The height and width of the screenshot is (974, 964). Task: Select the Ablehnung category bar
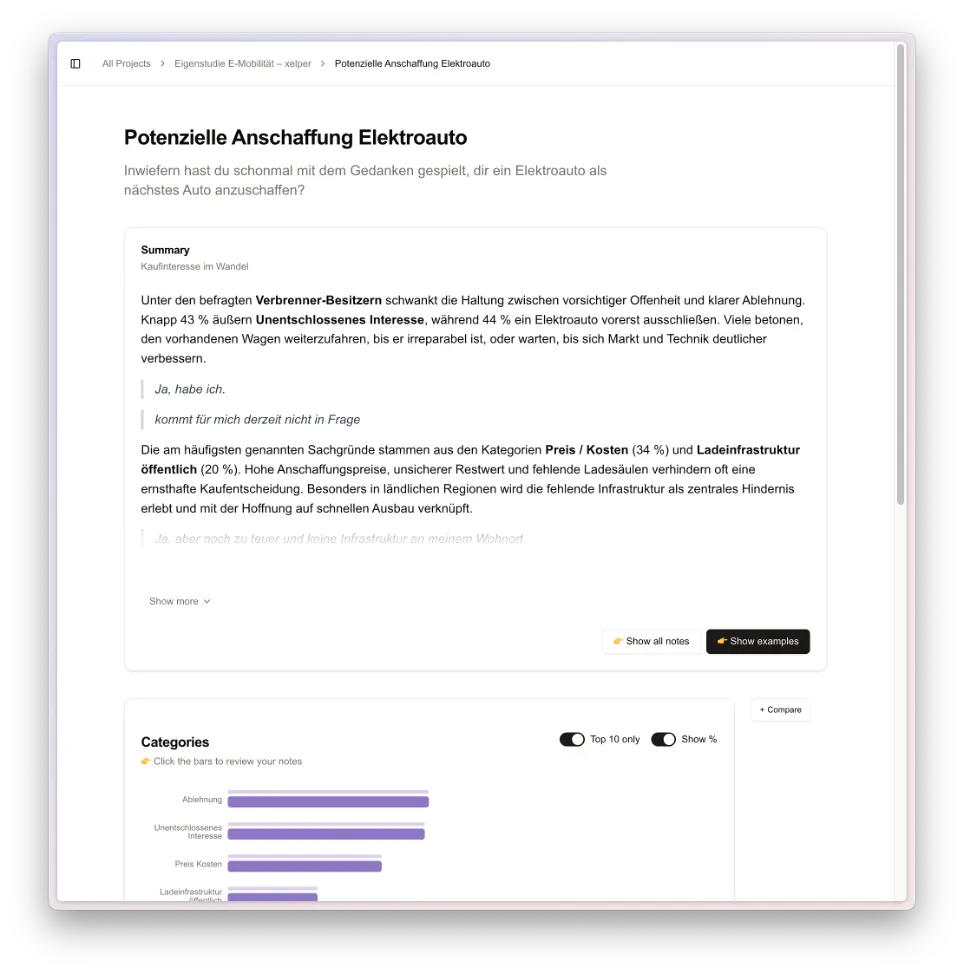(x=328, y=800)
